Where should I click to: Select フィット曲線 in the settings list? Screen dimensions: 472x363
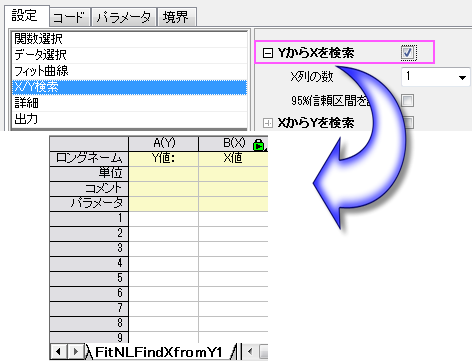point(129,71)
